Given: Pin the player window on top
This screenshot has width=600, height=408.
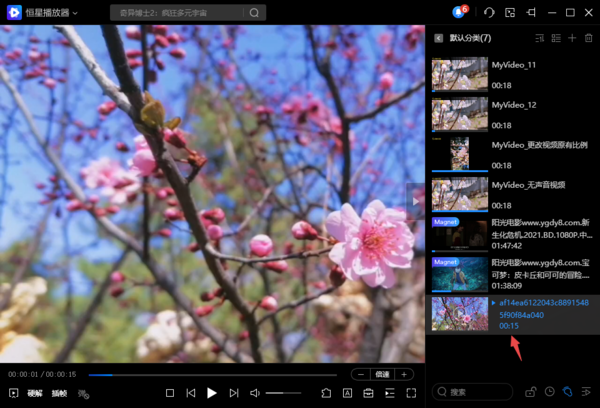Looking at the screenshot, I should [x=531, y=13].
